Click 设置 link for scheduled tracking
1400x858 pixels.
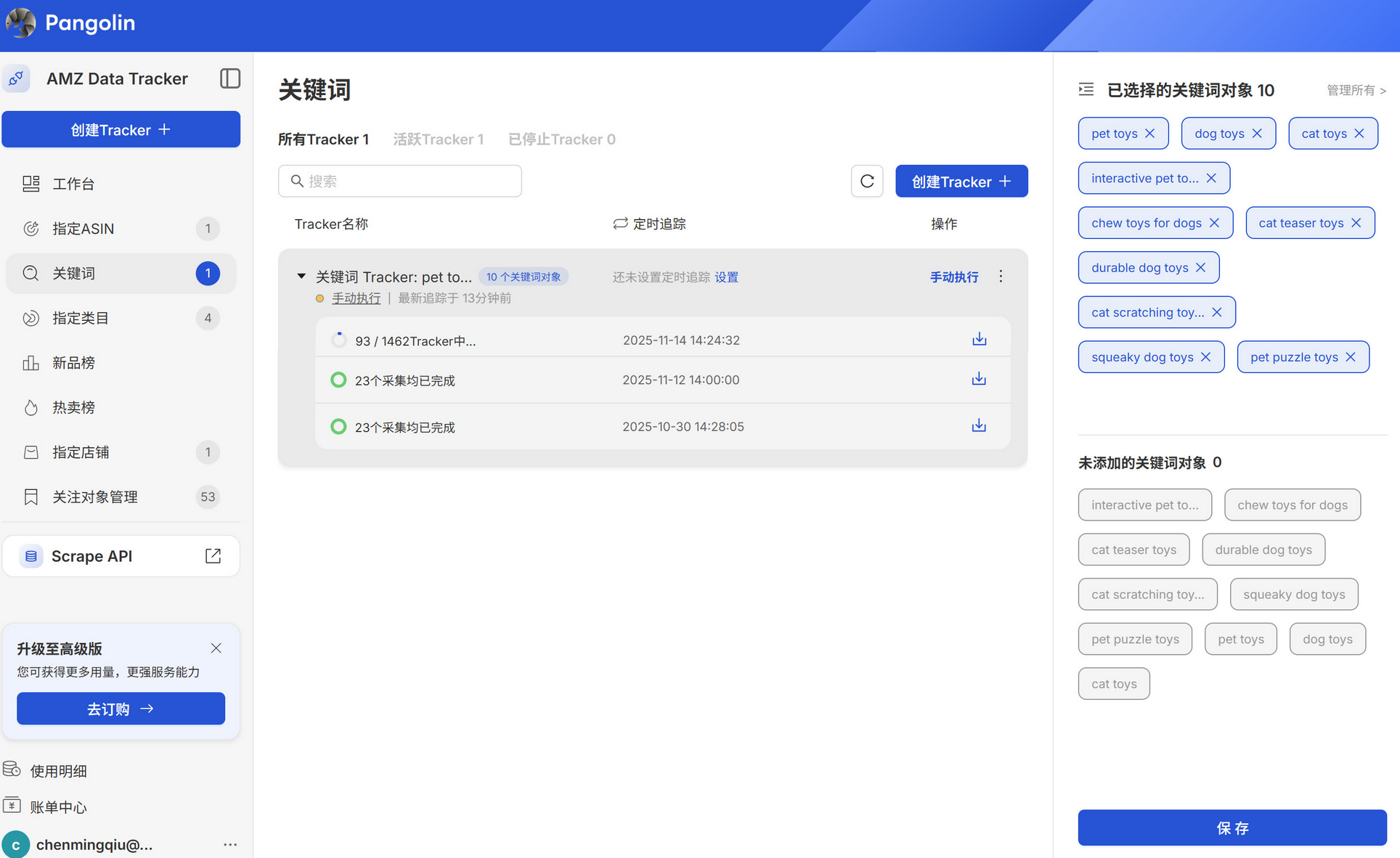coord(726,277)
